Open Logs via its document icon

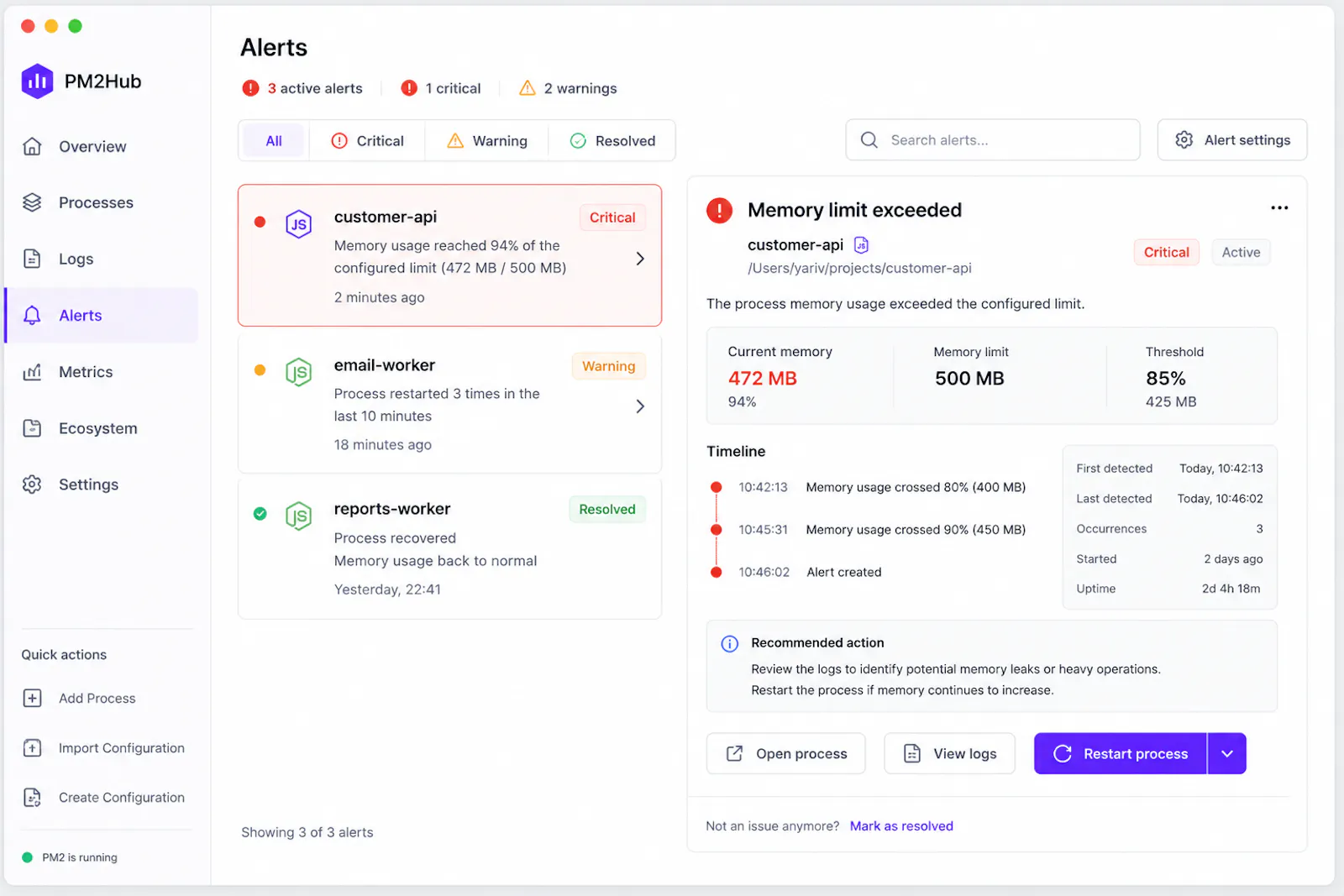[32, 259]
